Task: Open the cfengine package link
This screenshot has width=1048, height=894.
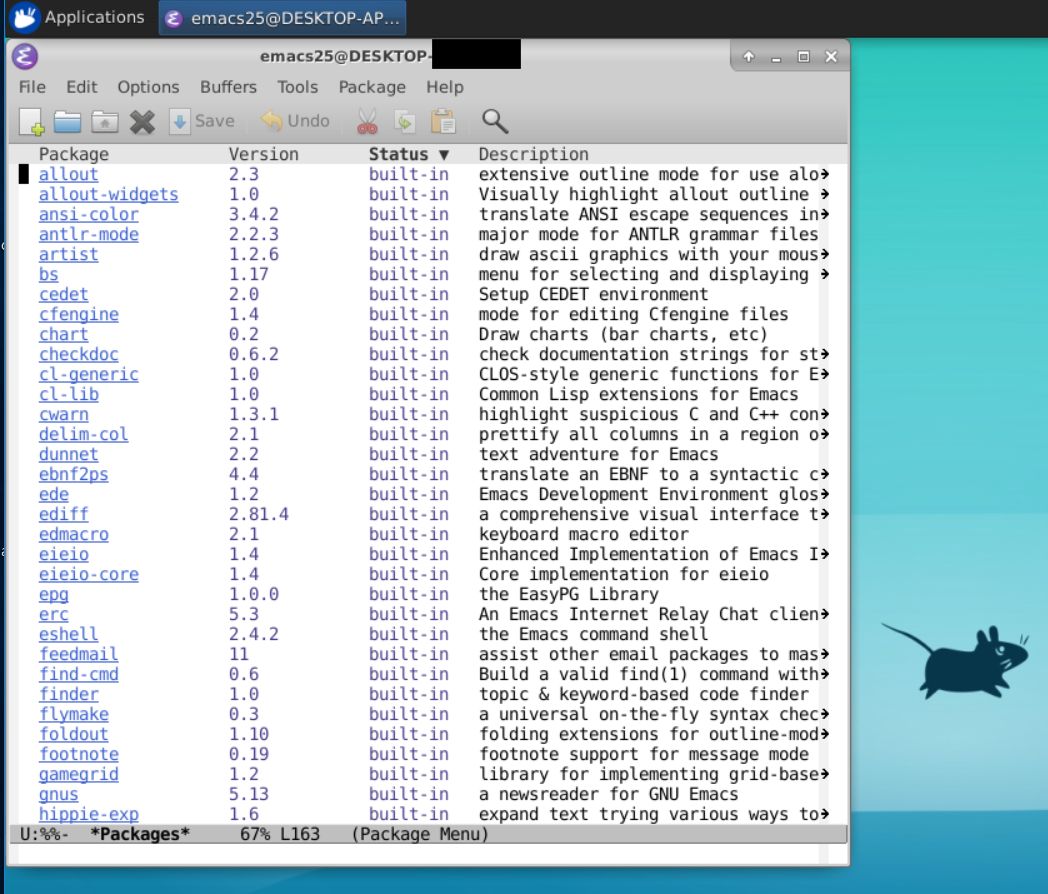Action: click(78, 315)
